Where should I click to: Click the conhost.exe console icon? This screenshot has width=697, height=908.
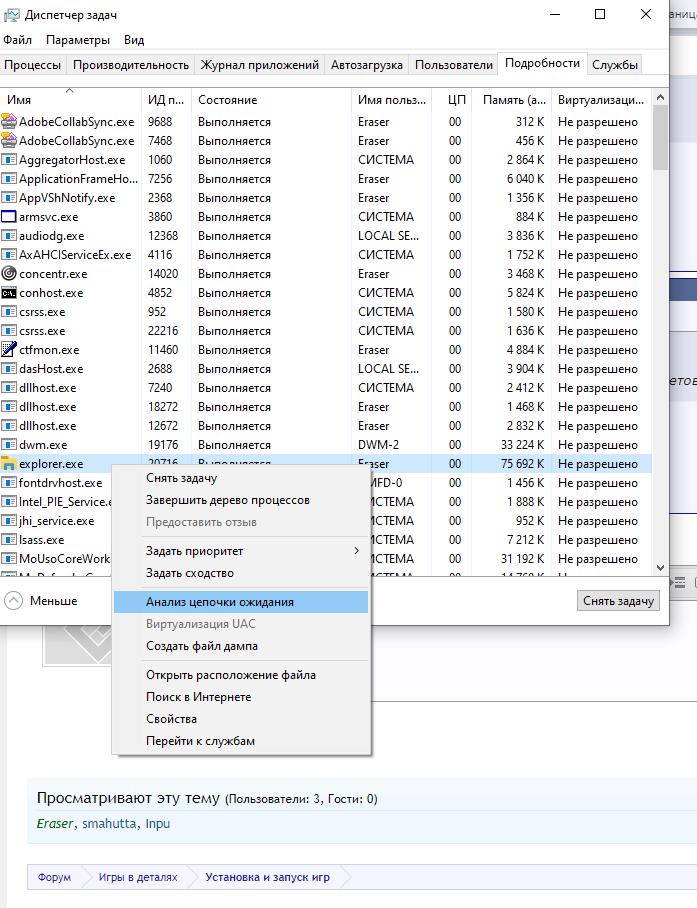[x=9, y=293]
